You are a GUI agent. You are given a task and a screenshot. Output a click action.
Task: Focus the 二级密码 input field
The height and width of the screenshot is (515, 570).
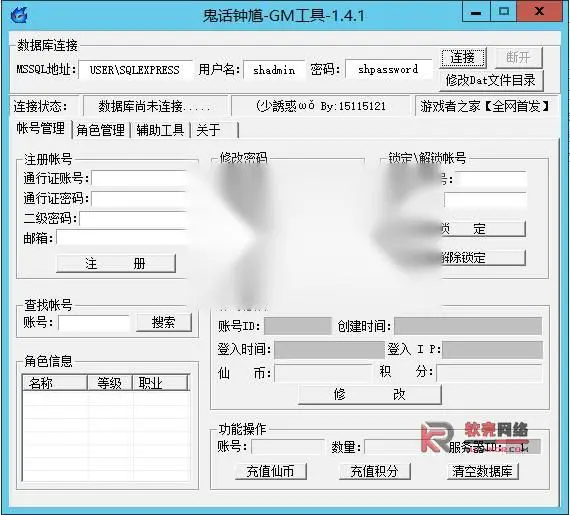point(134,218)
